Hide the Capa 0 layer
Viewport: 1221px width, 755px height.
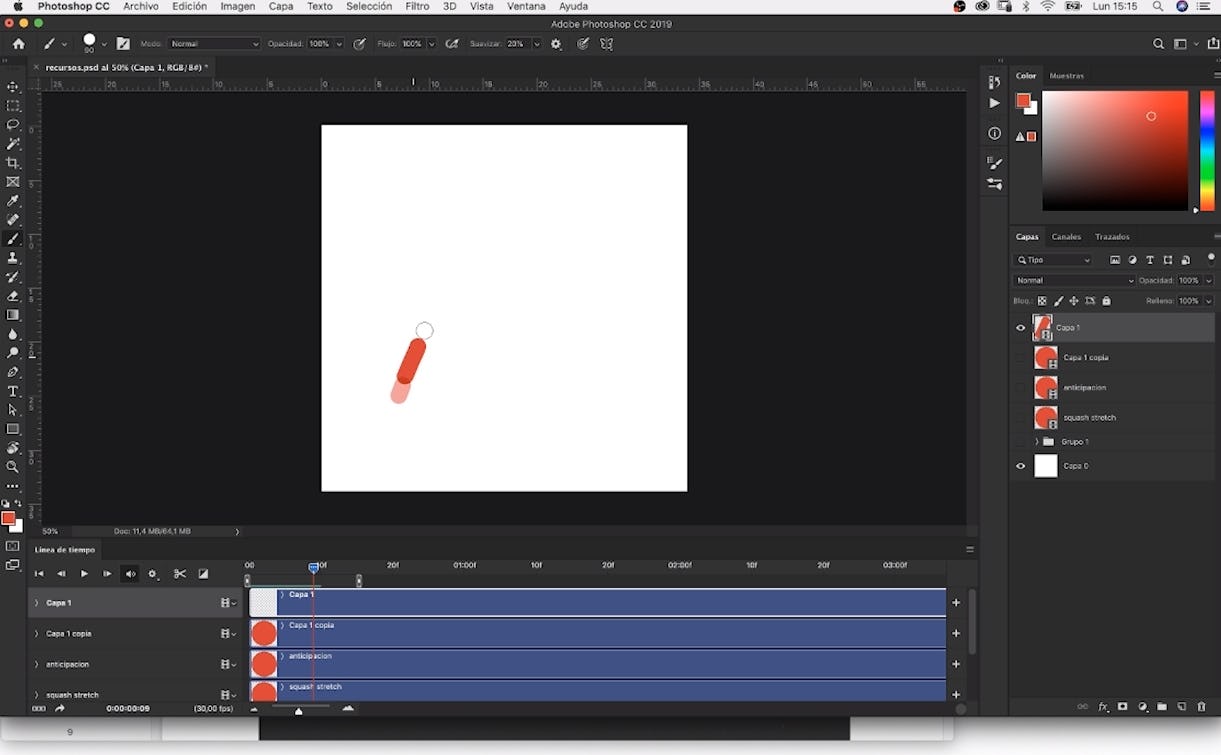(1020, 466)
